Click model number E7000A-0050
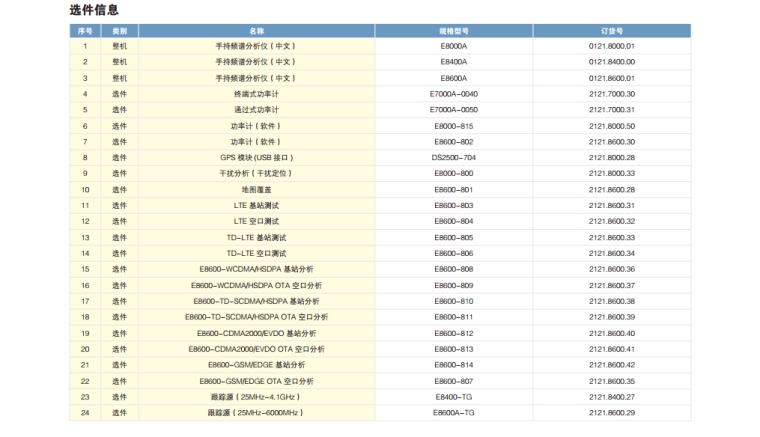760x437 pixels. tap(453, 110)
